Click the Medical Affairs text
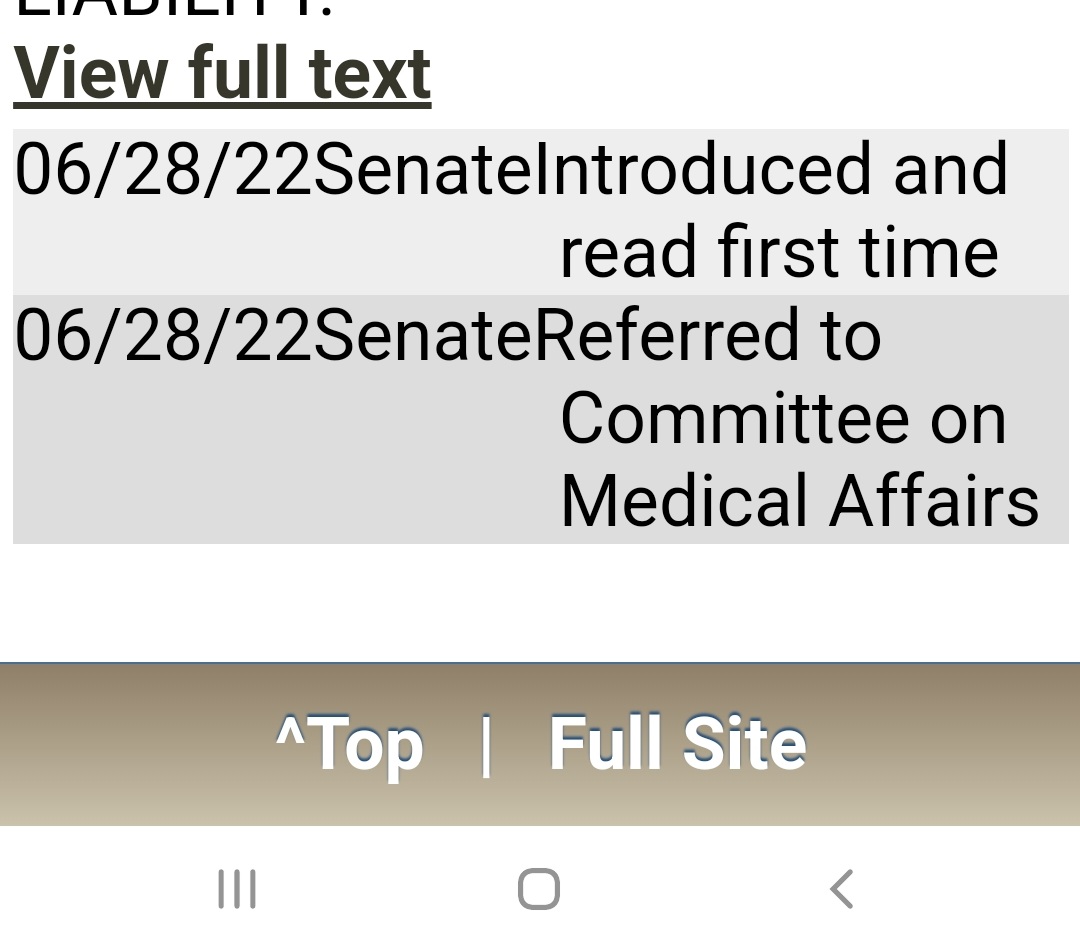 800,501
